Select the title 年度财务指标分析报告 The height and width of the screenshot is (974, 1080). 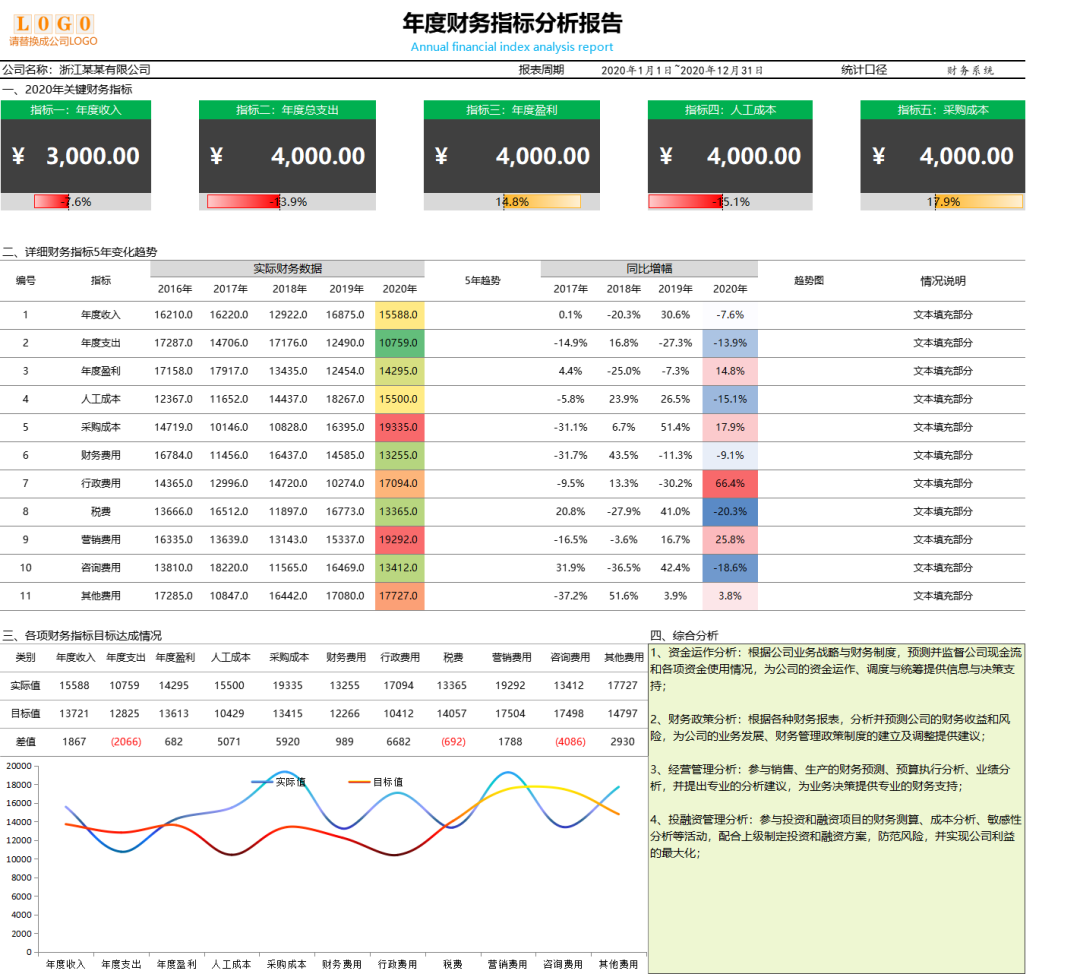(512, 23)
